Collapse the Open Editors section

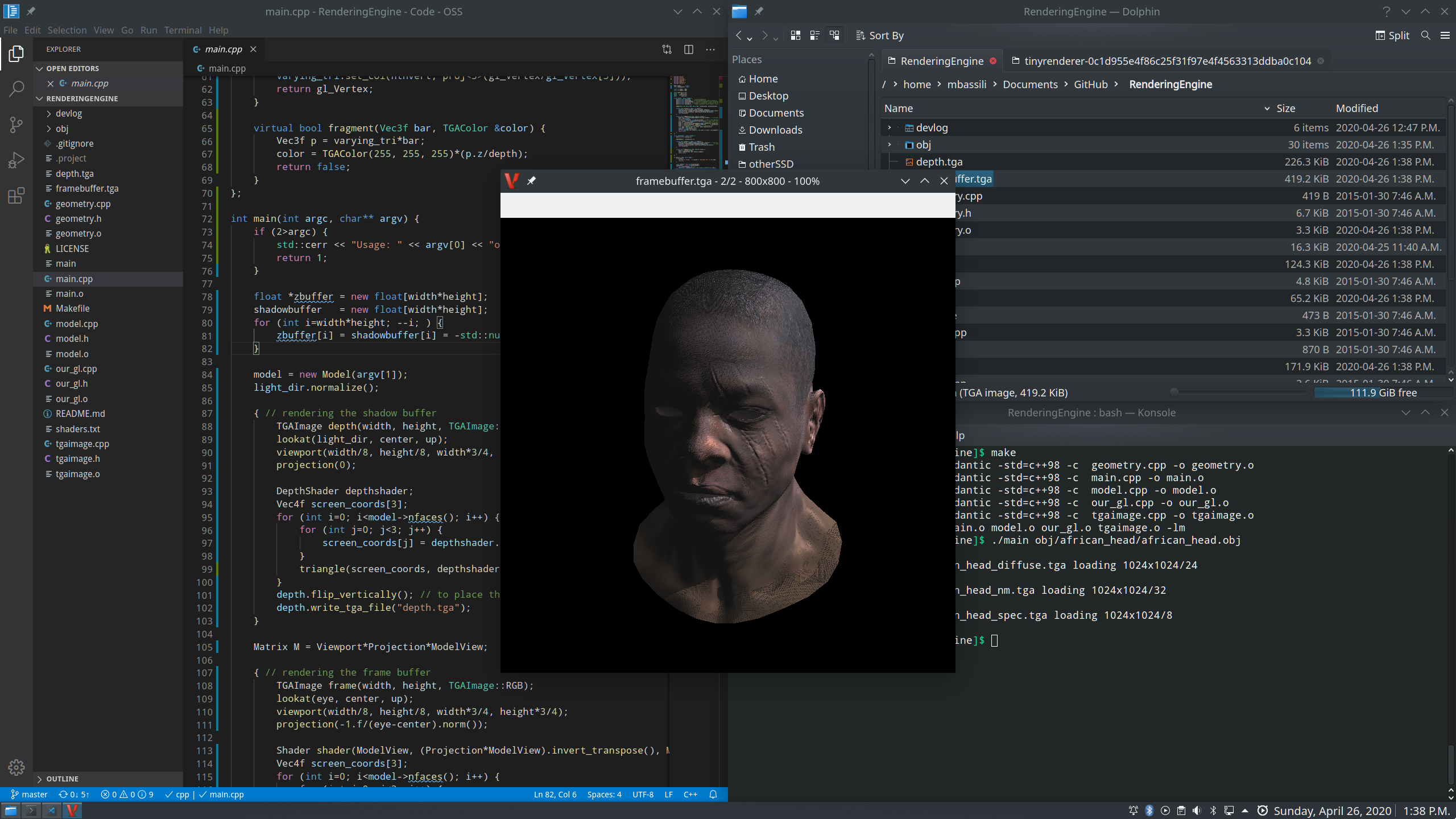tap(39, 68)
